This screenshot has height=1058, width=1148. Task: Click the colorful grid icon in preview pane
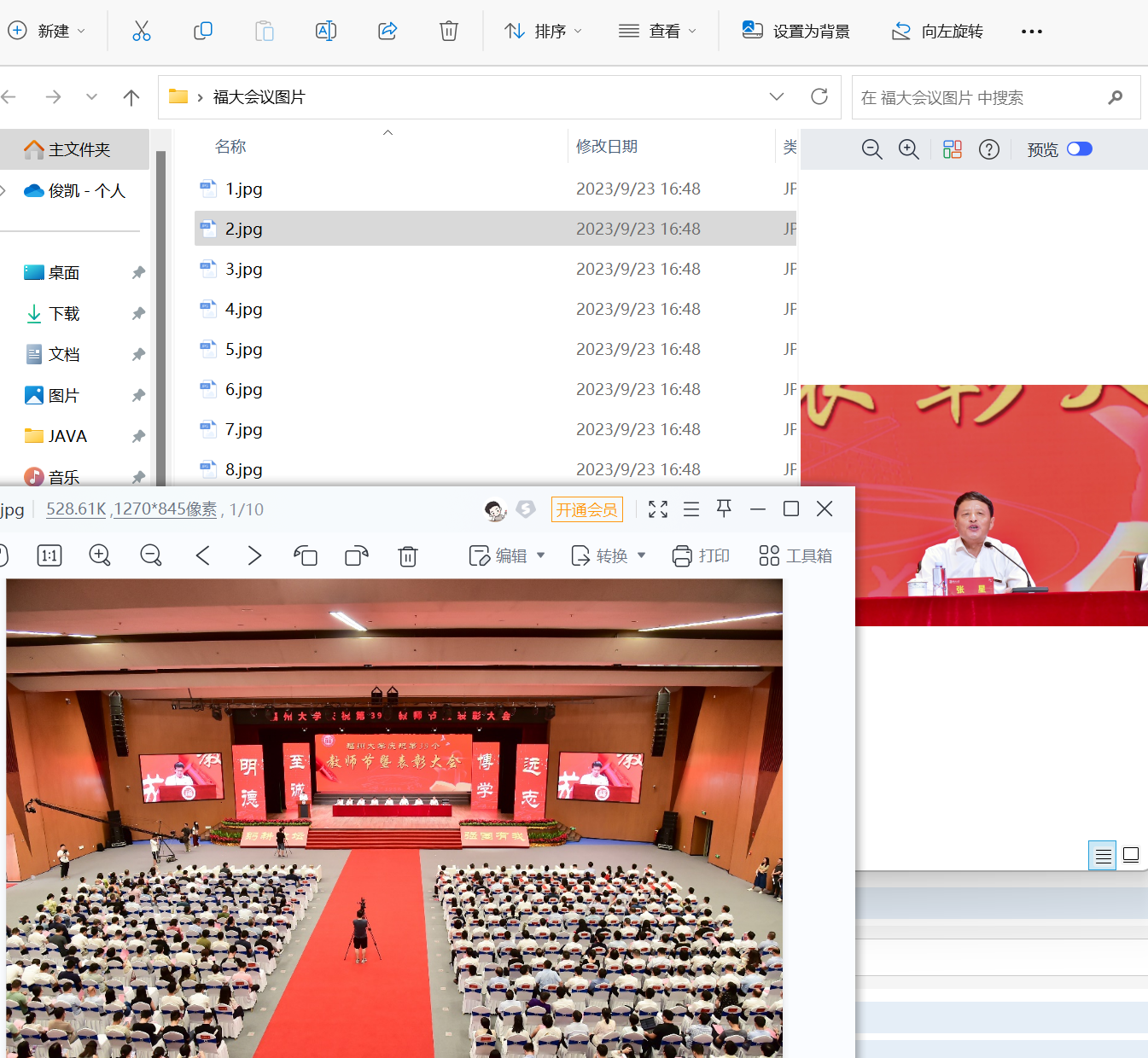[953, 149]
